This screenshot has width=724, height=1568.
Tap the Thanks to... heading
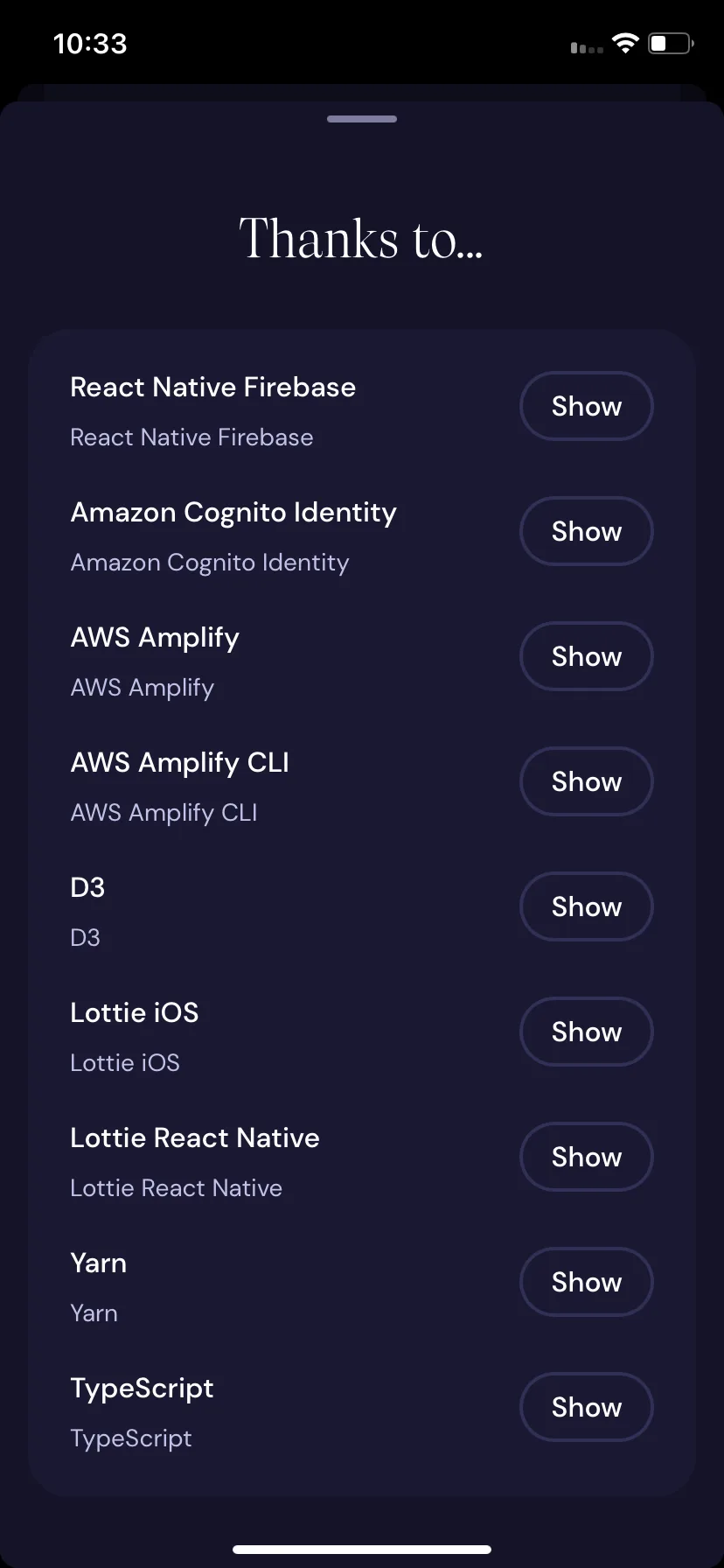361,238
